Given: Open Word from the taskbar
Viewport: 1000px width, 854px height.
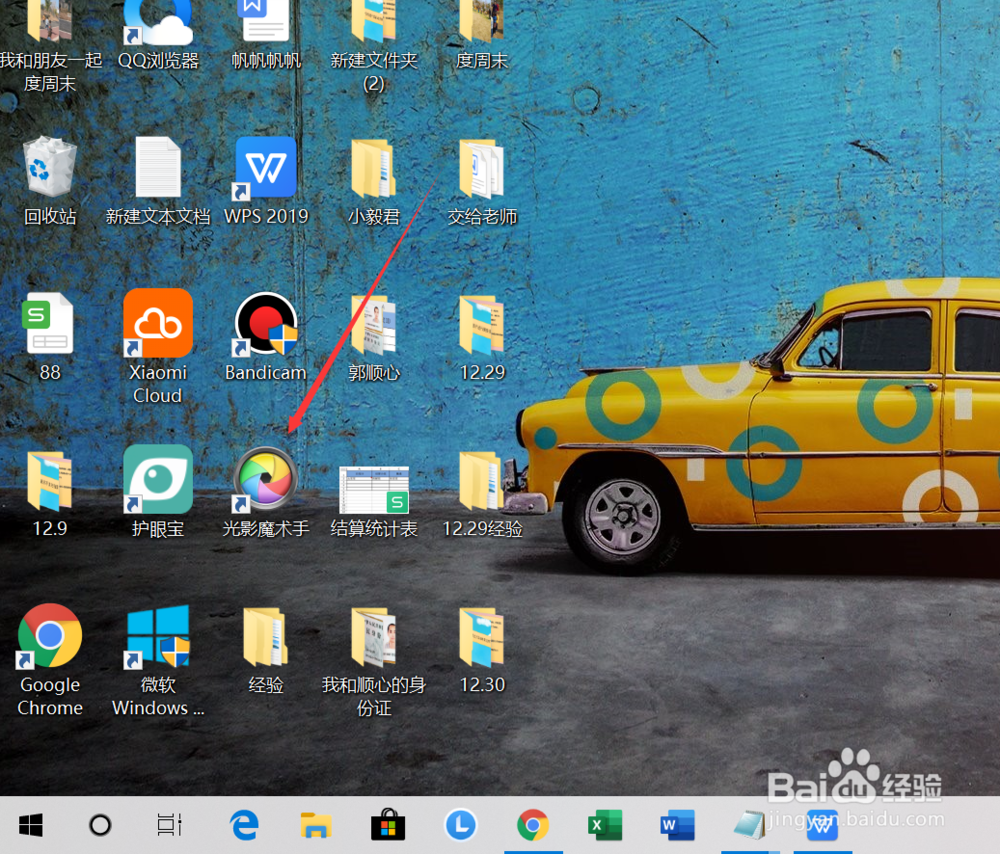Looking at the screenshot, I should (x=677, y=825).
